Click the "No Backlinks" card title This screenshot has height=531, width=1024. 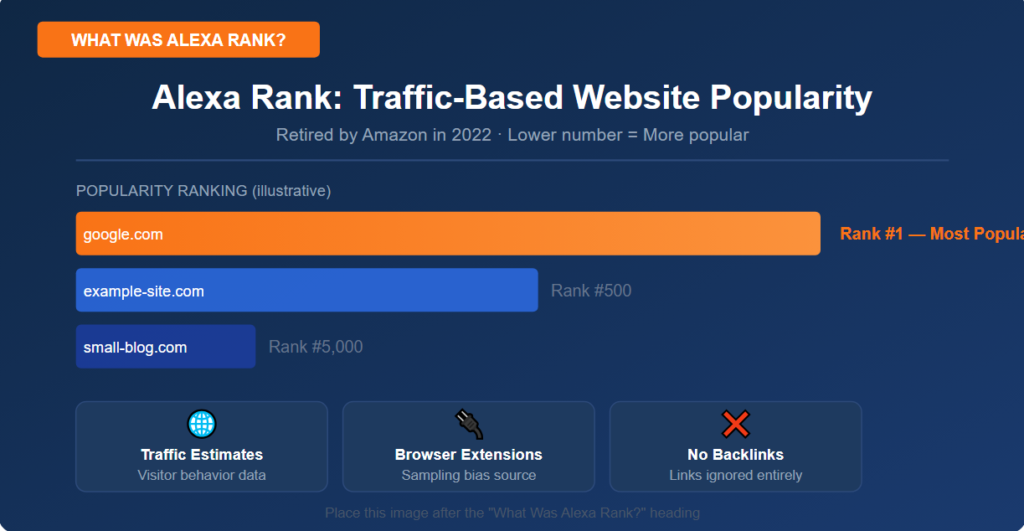click(735, 455)
